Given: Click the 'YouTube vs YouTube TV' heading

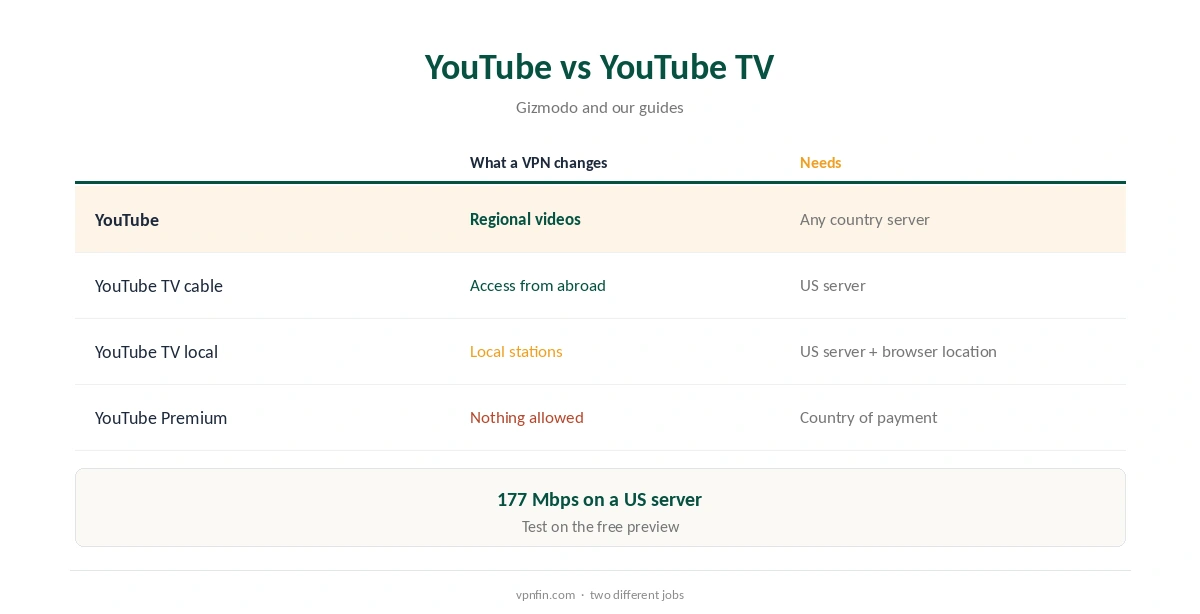Looking at the screenshot, I should [x=599, y=67].
